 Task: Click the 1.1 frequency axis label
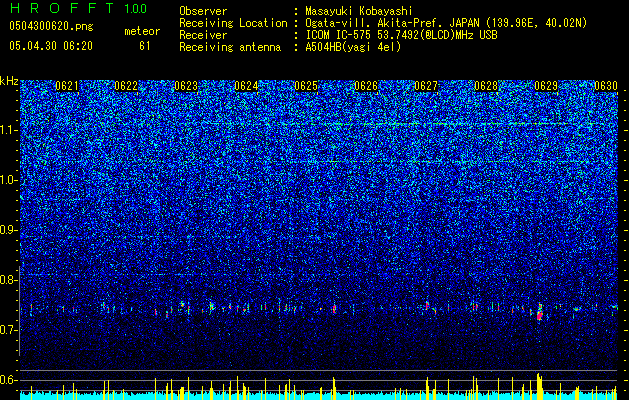(x=9, y=130)
